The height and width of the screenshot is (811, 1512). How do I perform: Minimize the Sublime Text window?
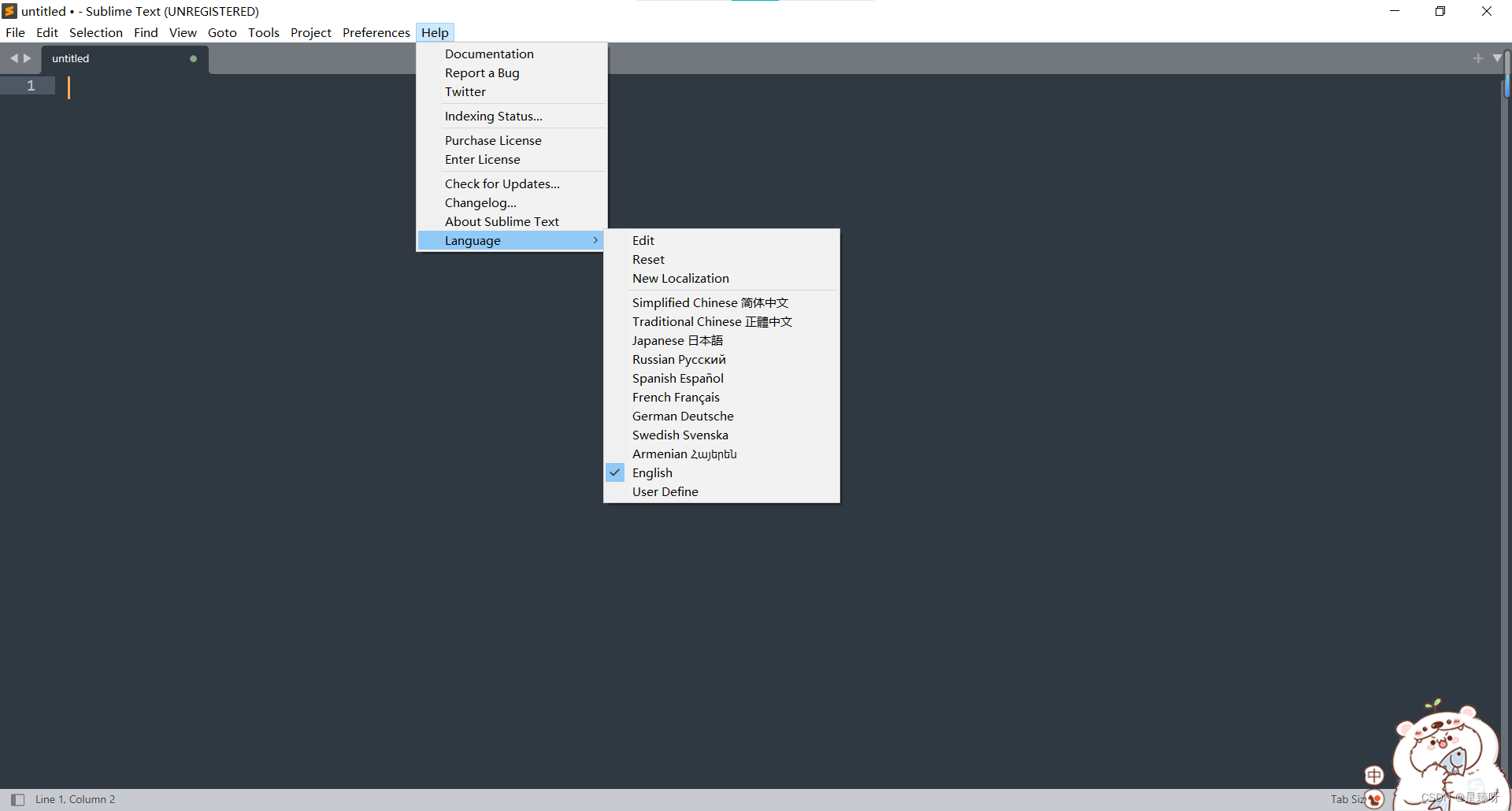(1395, 11)
